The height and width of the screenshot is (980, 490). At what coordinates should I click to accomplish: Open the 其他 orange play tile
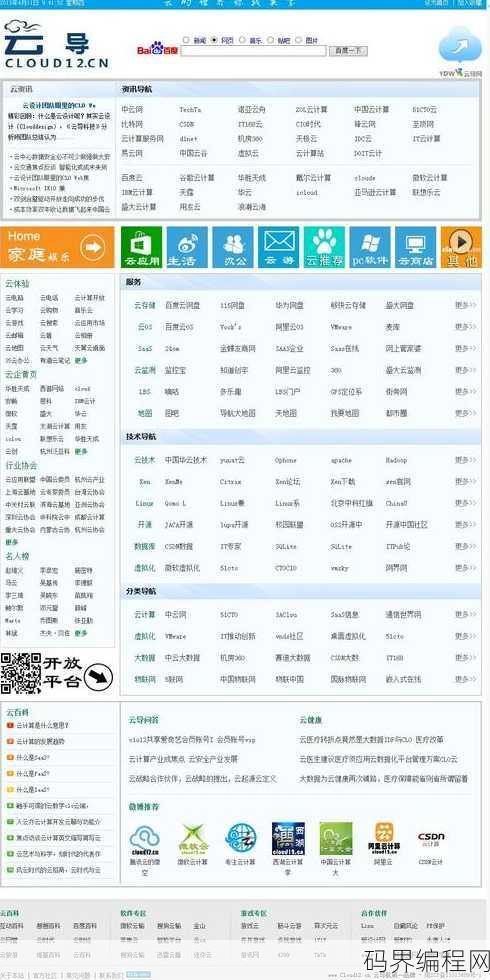coord(461,247)
